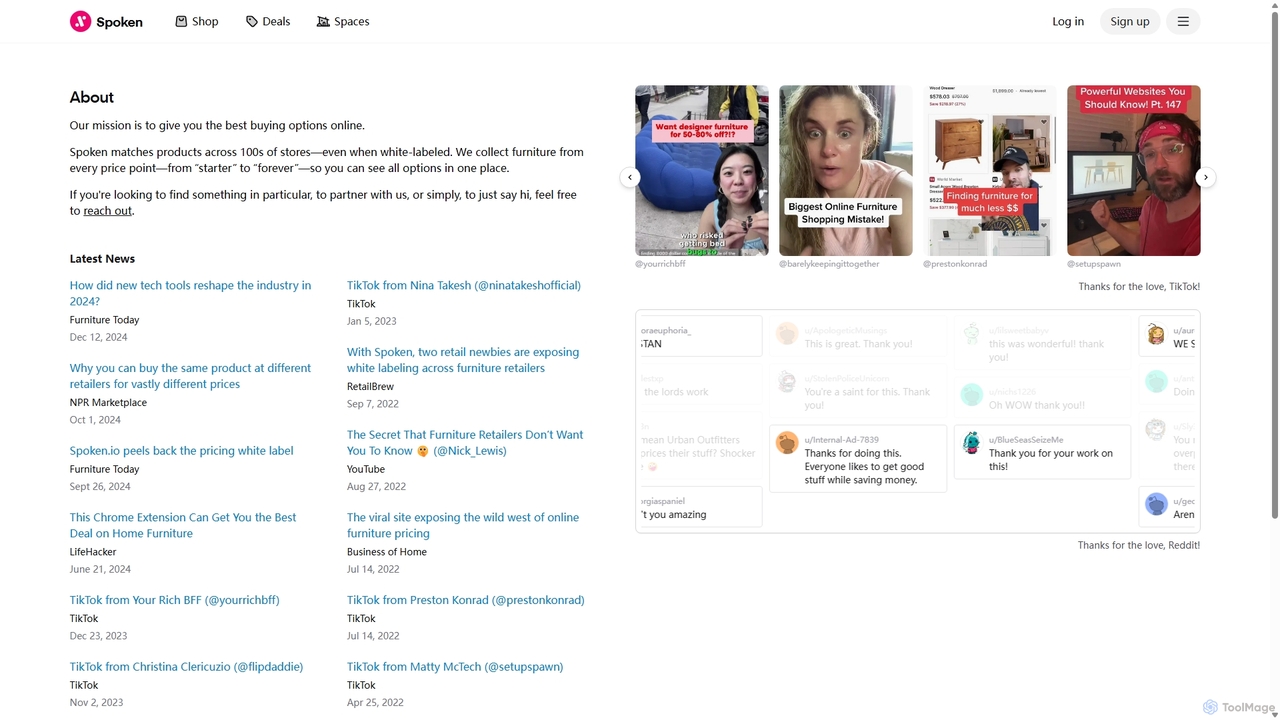Click the 'Thanks for the love, TikTok!' text

coord(1139,287)
